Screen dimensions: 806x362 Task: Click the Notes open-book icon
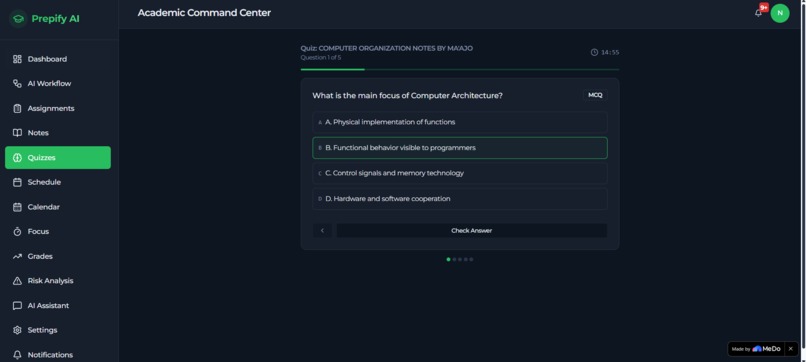point(17,133)
